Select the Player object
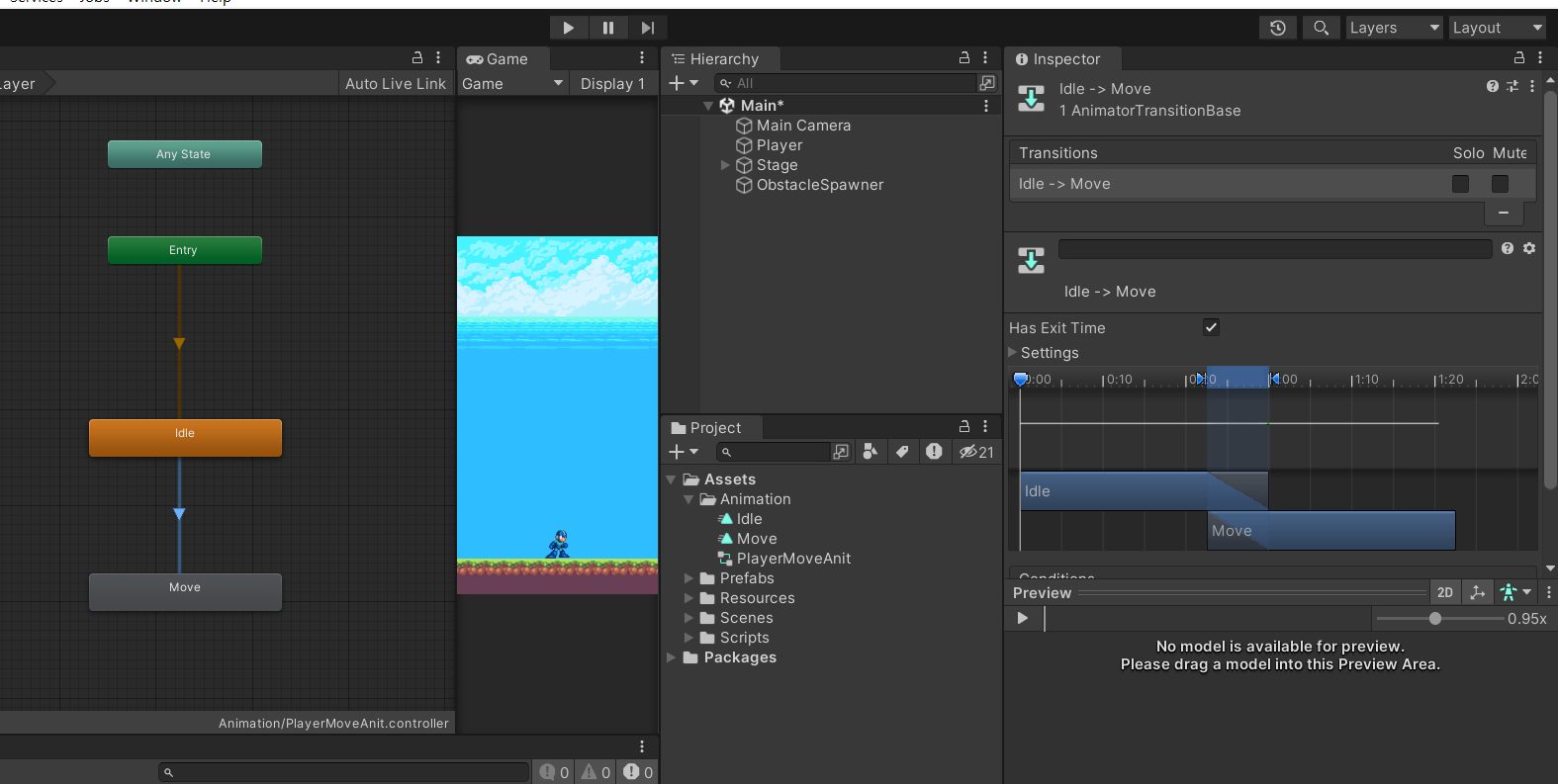 pos(779,145)
